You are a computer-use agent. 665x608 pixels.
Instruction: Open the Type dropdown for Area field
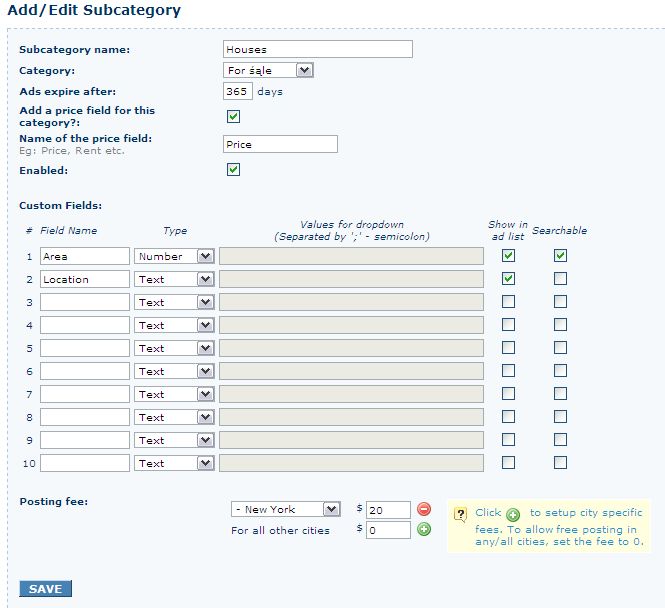(174, 256)
